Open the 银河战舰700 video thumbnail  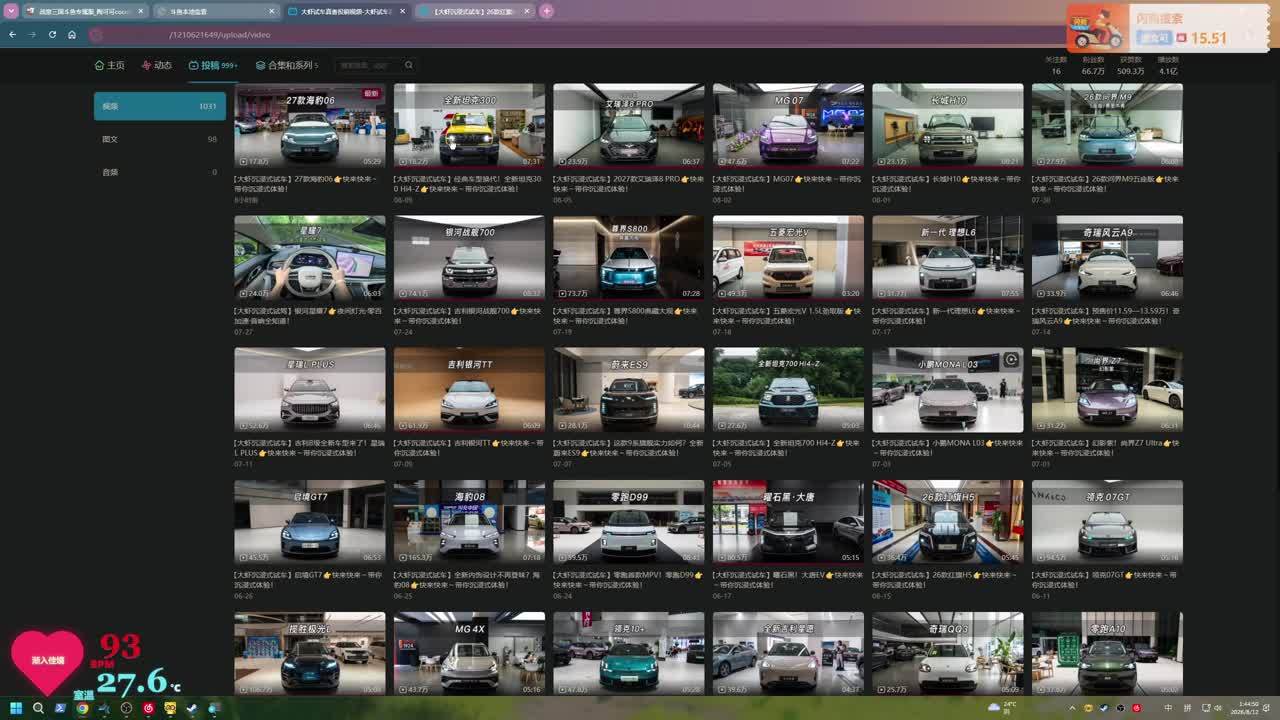pos(469,258)
